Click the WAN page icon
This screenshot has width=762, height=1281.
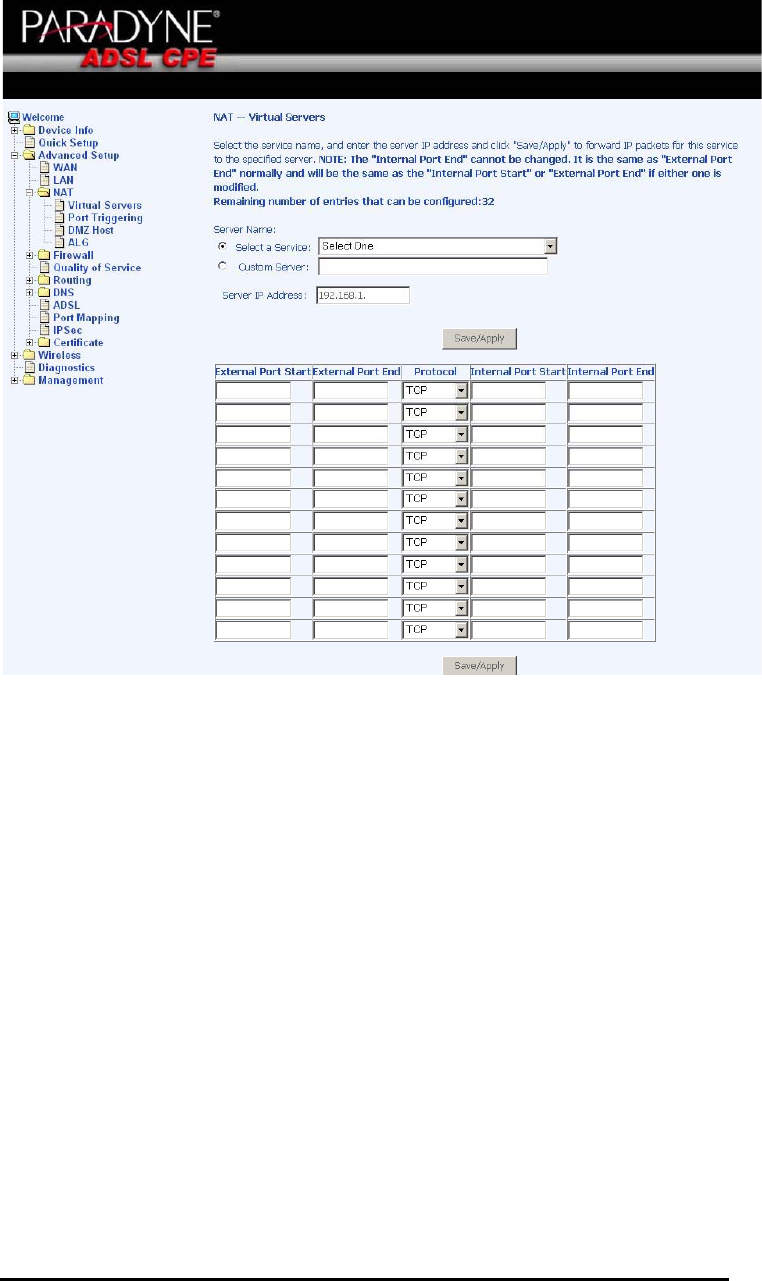tap(44, 168)
